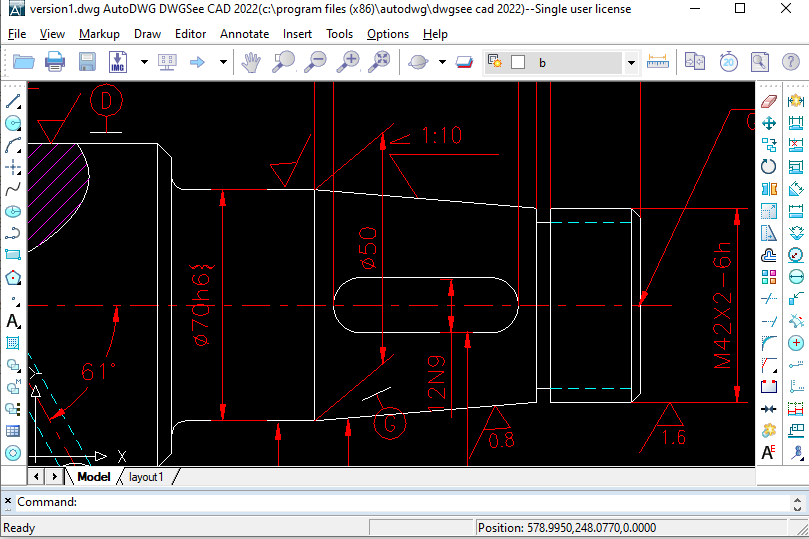Select the Mirror tool
Viewport: 809px width, 539px height.
[x=769, y=189]
